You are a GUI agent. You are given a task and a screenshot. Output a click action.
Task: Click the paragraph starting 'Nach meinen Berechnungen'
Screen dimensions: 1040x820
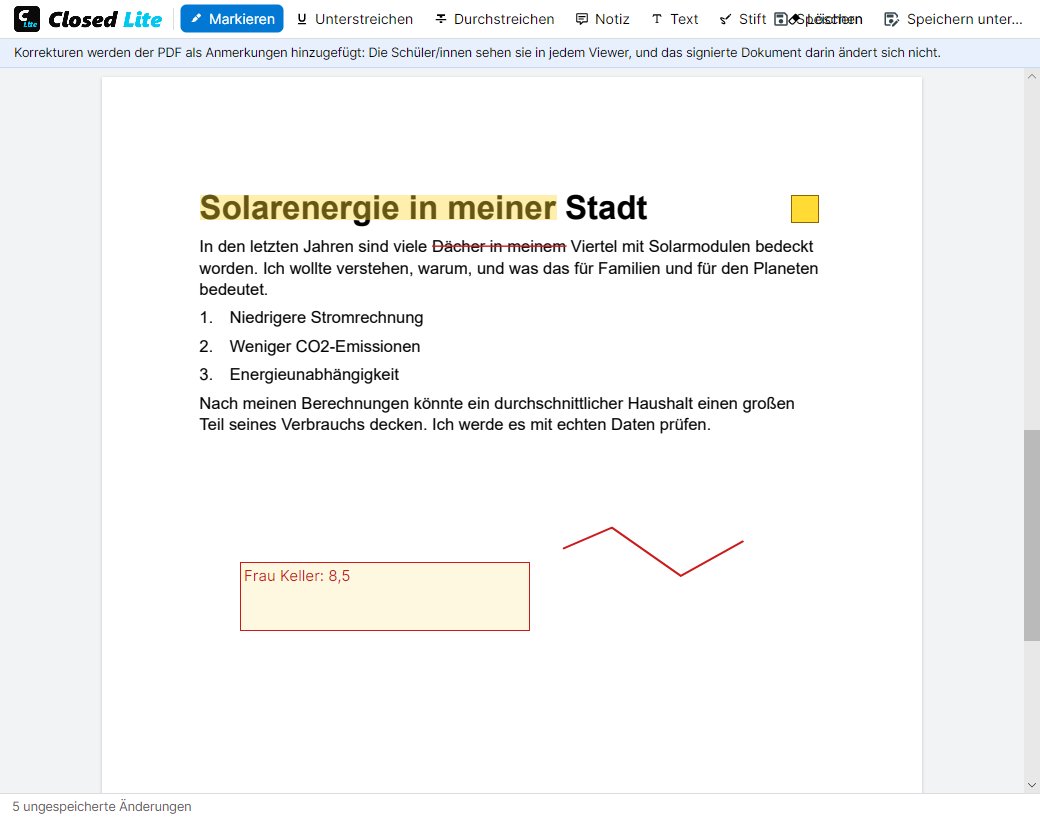pos(497,414)
